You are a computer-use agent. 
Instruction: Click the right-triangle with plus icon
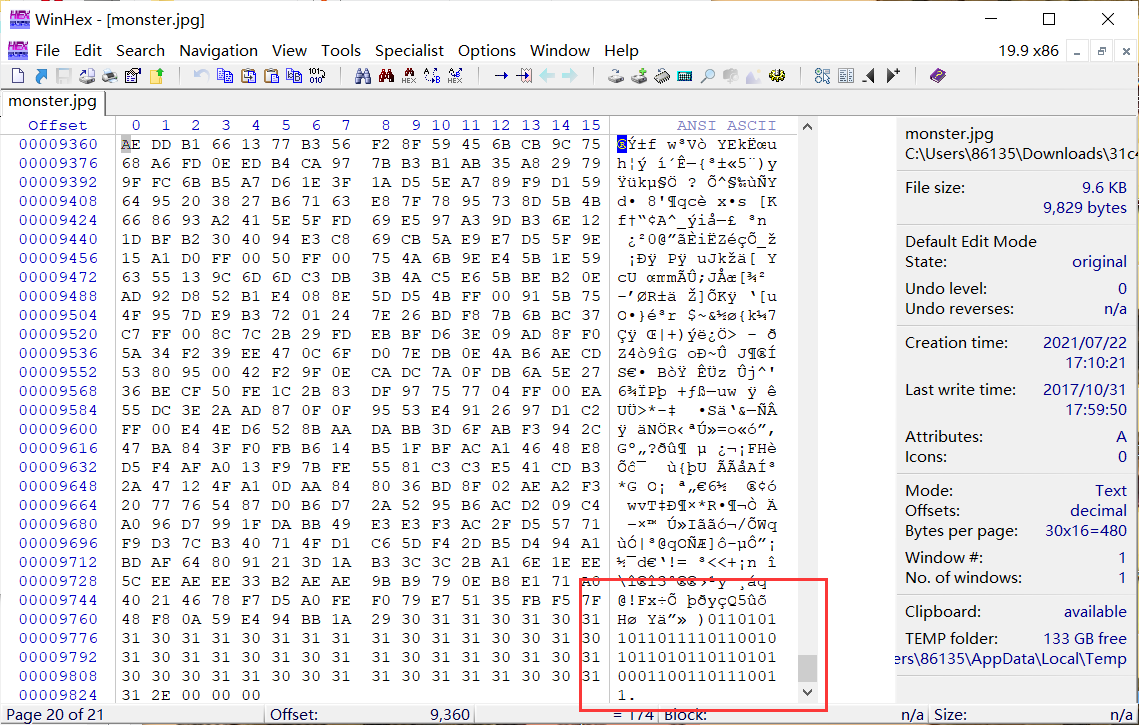[x=893, y=76]
